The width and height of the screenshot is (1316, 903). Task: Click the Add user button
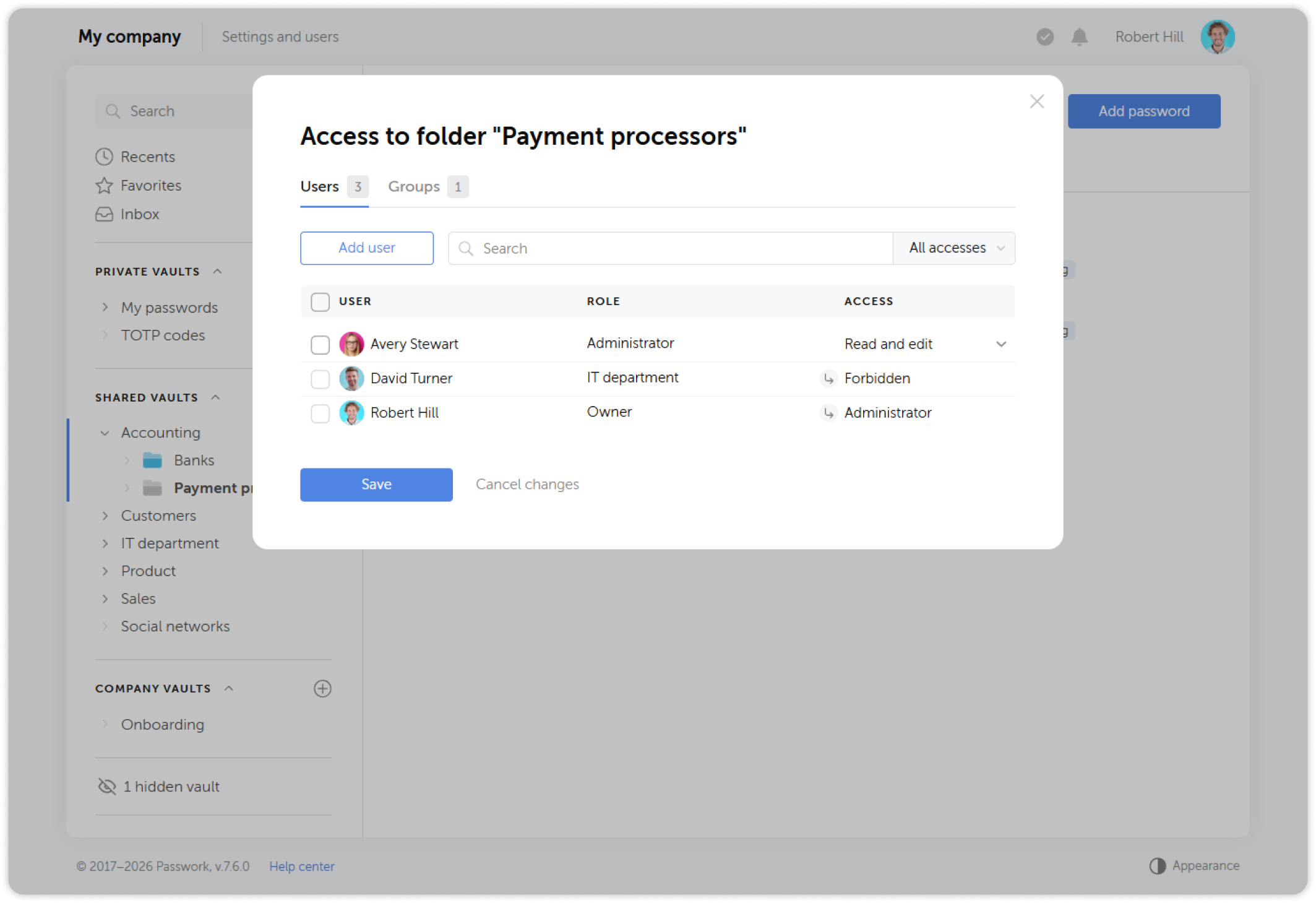tap(366, 248)
